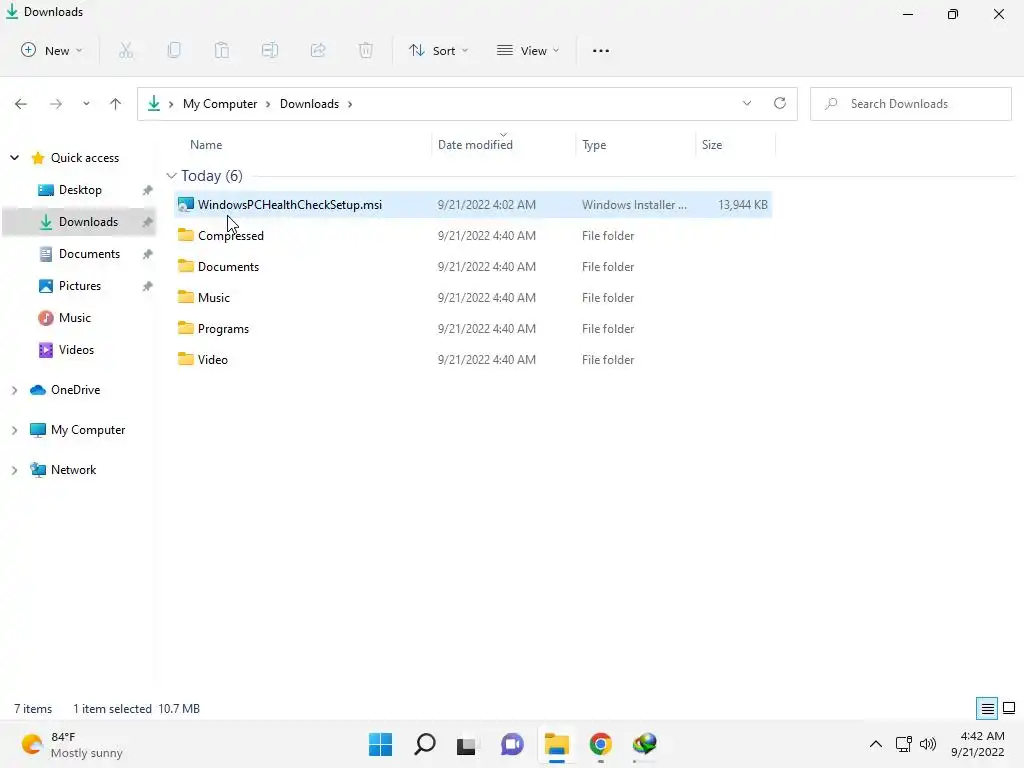The width and height of the screenshot is (1024, 768).
Task: Open Pictures in the sidebar
Action: click(80, 286)
